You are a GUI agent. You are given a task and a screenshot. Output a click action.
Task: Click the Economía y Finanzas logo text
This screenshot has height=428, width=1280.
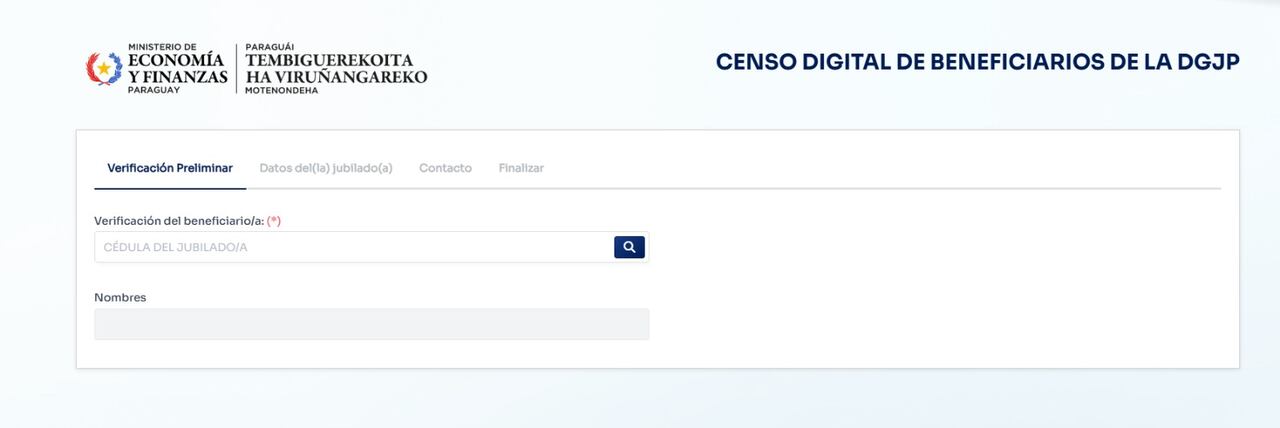click(177, 68)
